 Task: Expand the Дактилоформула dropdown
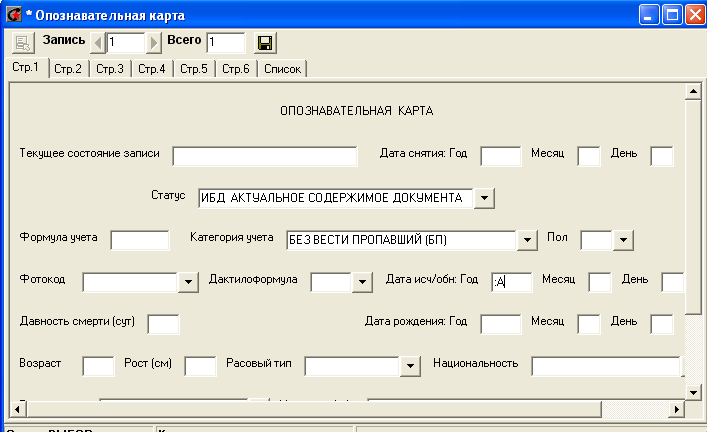click(362, 282)
